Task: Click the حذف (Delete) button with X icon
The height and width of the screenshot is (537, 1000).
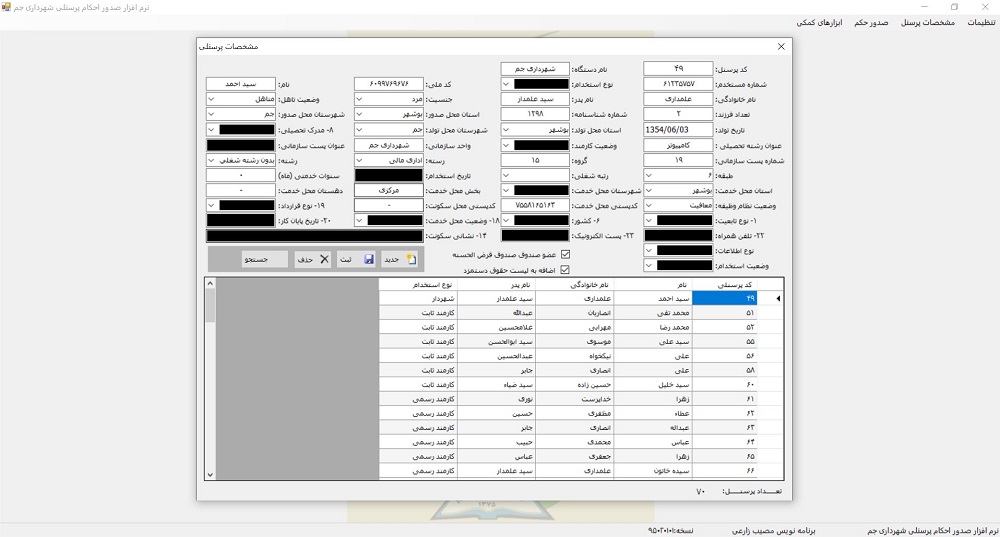Action: pos(311,259)
